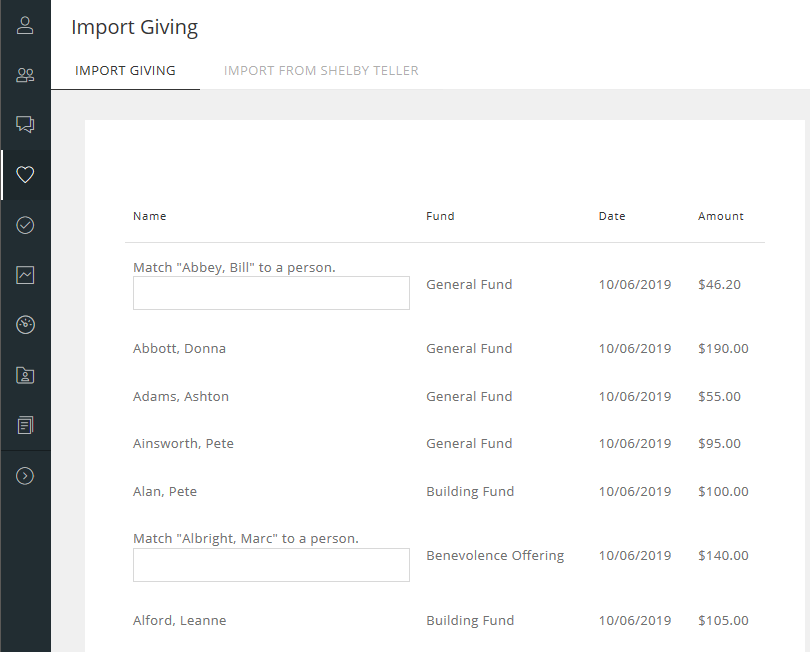Screen dimensions: 810x652
Task: Select the heart Giving icon
Action: (x=25, y=175)
